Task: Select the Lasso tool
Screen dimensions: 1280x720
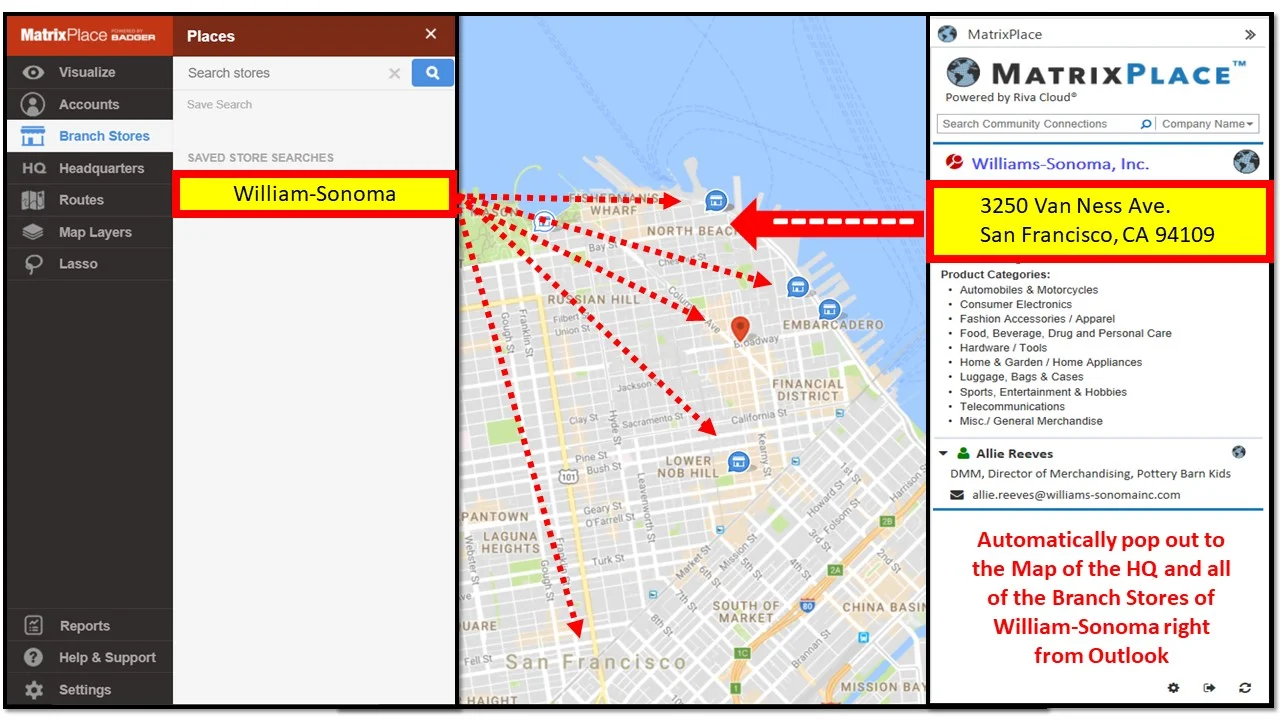Action: [x=89, y=264]
